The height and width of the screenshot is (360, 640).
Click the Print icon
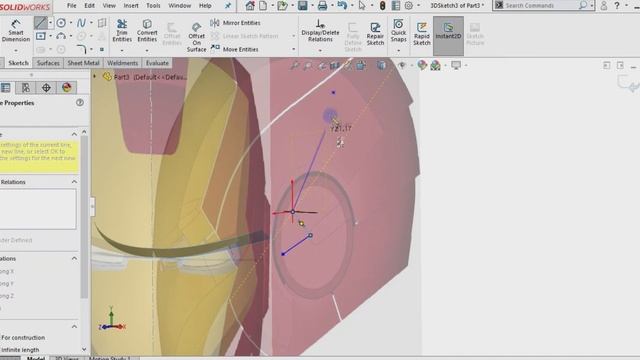(x=322, y=6)
